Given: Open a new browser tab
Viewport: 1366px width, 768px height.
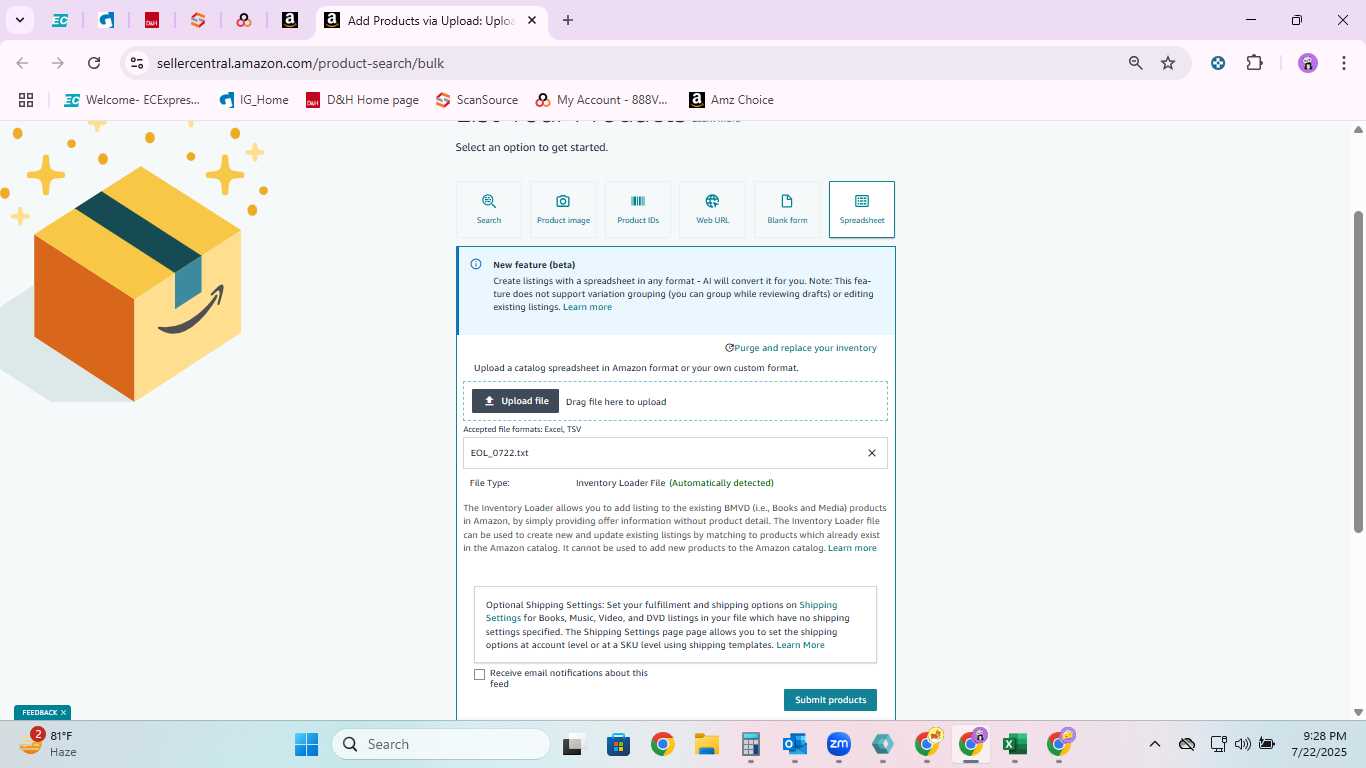Looking at the screenshot, I should 568,20.
